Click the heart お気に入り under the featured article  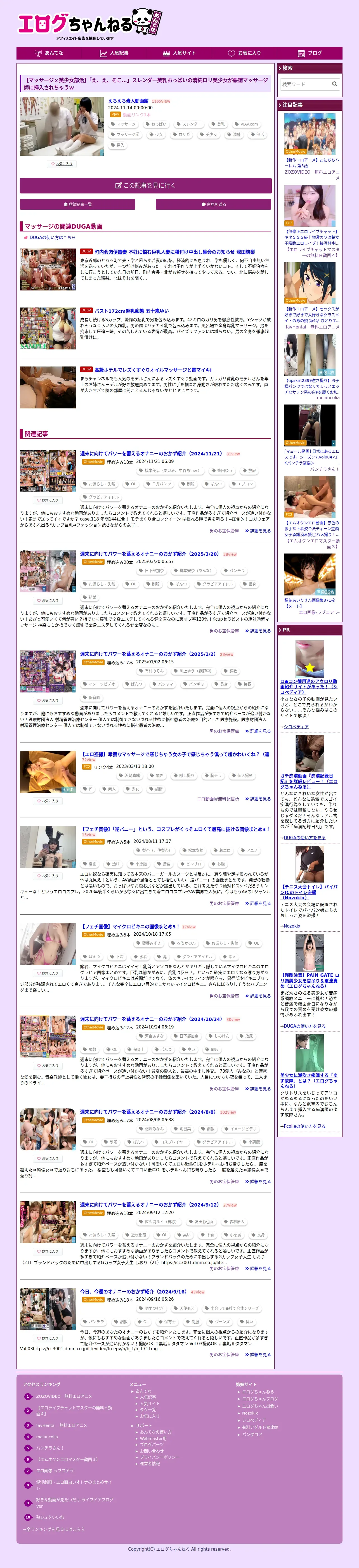(62, 164)
